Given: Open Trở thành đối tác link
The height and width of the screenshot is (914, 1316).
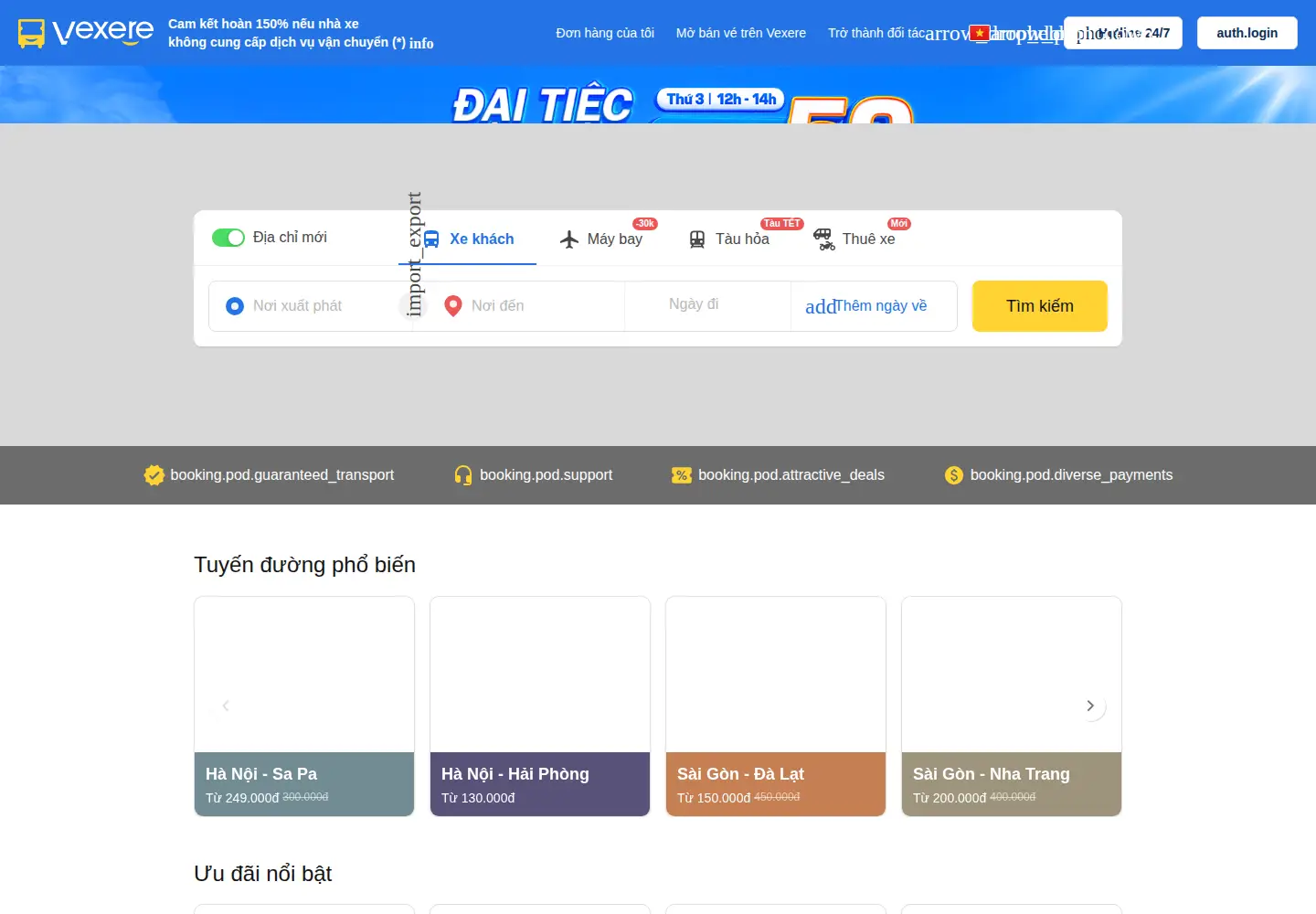Looking at the screenshot, I should 876,33.
